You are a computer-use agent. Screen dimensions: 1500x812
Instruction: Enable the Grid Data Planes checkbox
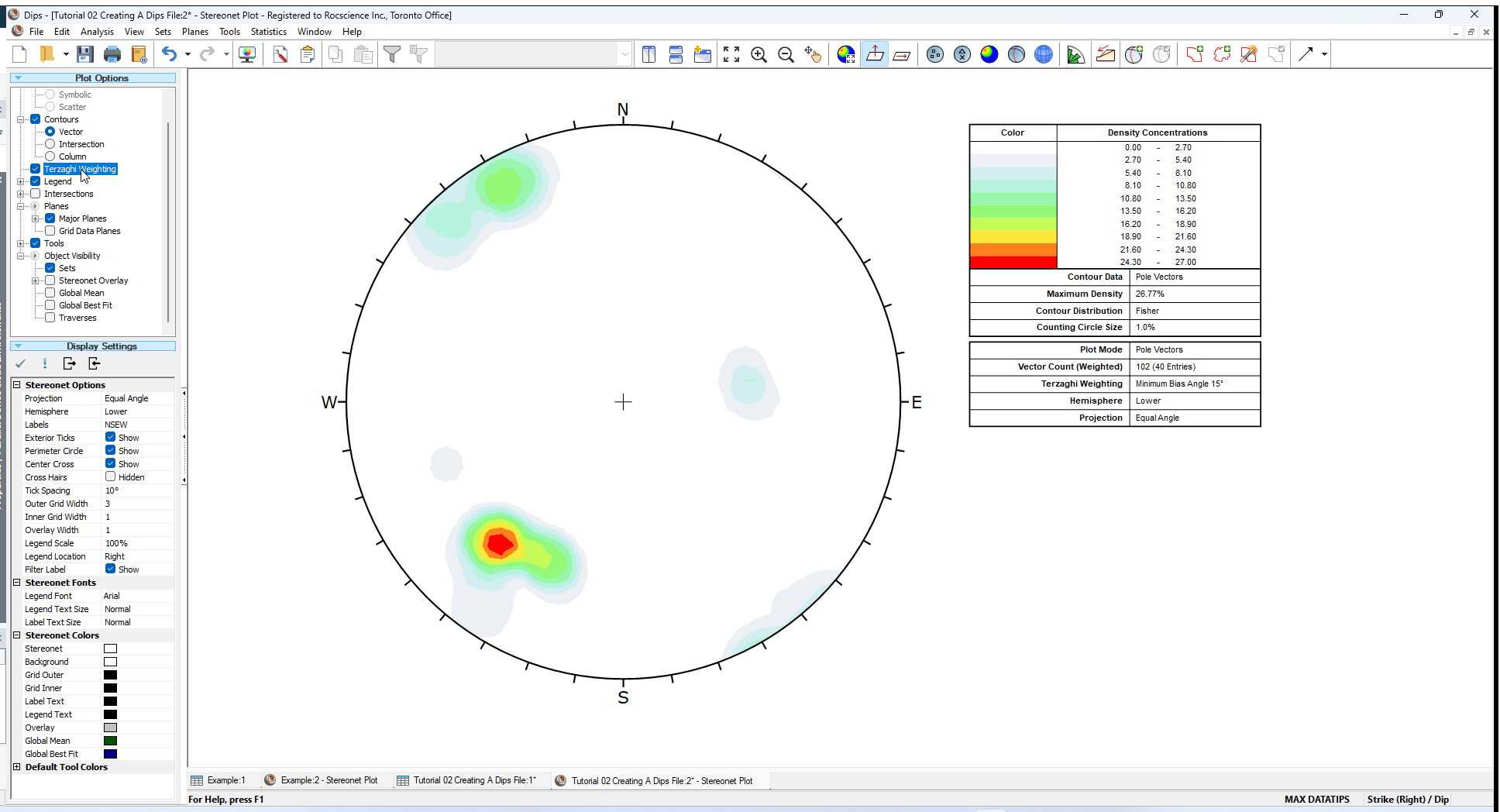[50, 230]
